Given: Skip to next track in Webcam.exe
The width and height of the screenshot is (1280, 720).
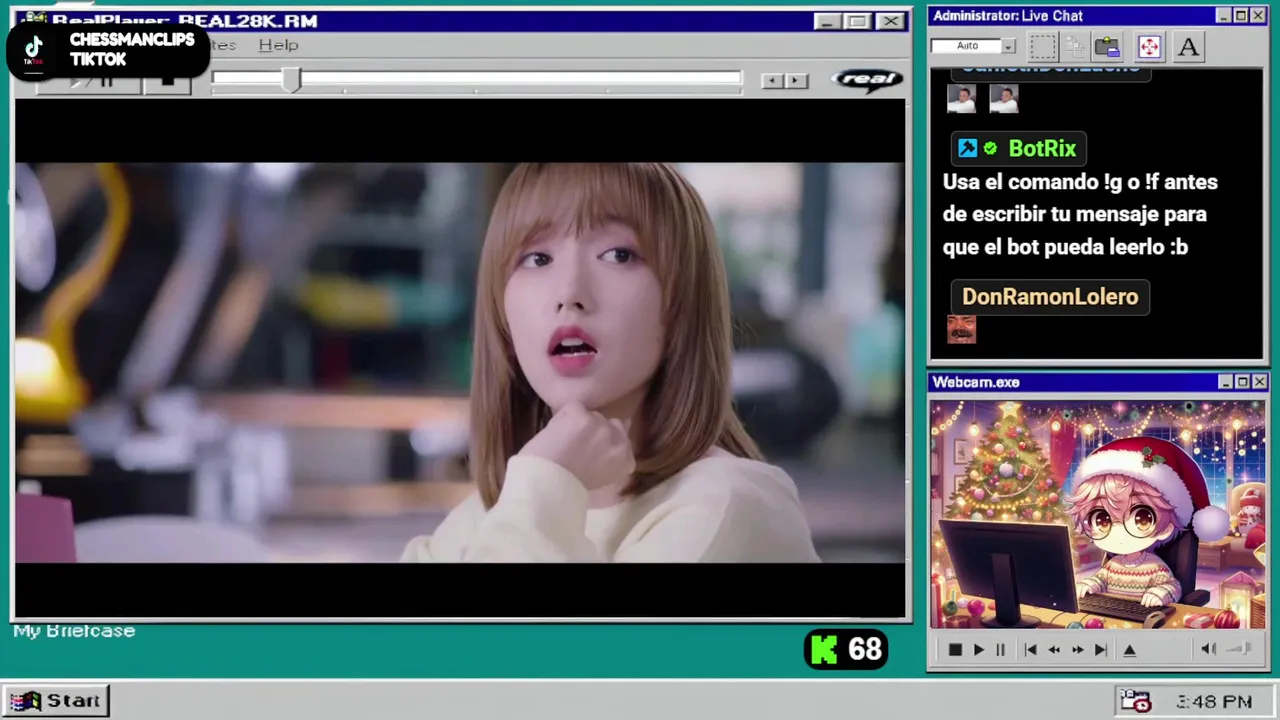Looking at the screenshot, I should [x=1101, y=650].
